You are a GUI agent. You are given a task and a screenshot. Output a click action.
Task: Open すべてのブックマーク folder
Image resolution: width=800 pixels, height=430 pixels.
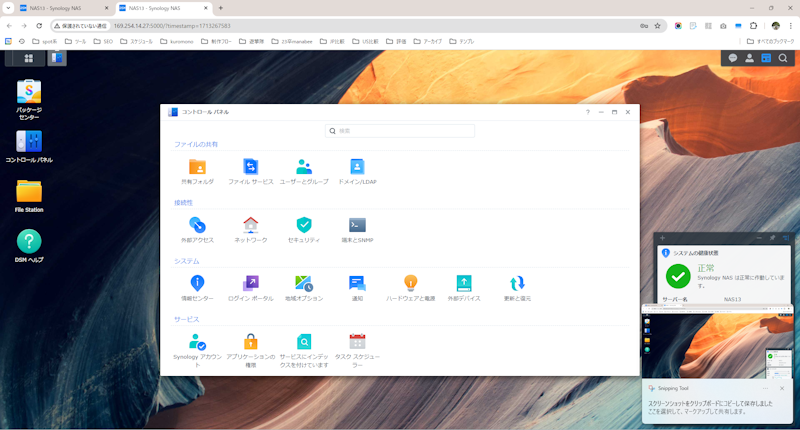click(770, 41)
